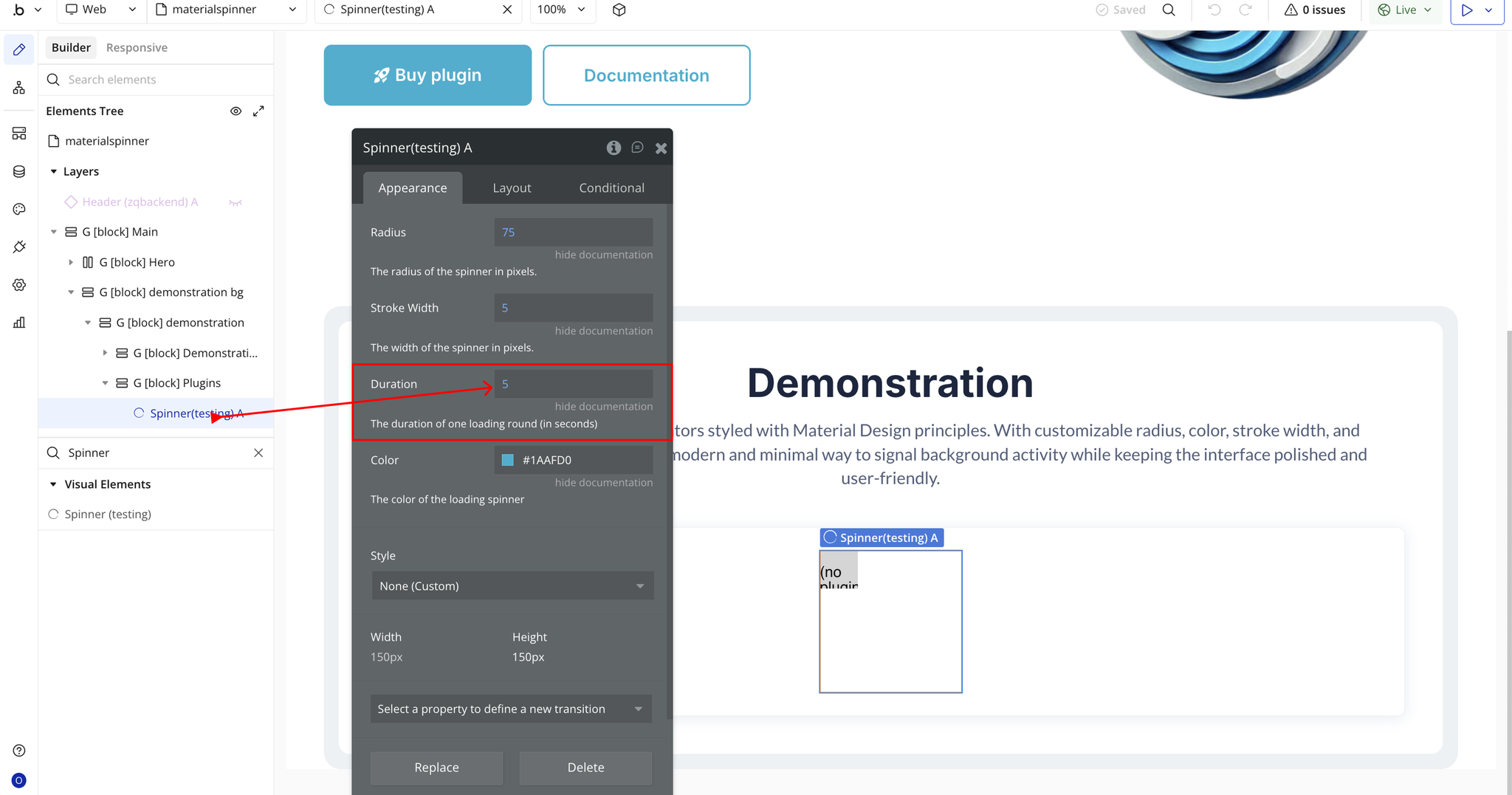Screen dimensions: 1512x795
Task: Click the info icon in Spinner property panel
Action: (x=614, y=148)
